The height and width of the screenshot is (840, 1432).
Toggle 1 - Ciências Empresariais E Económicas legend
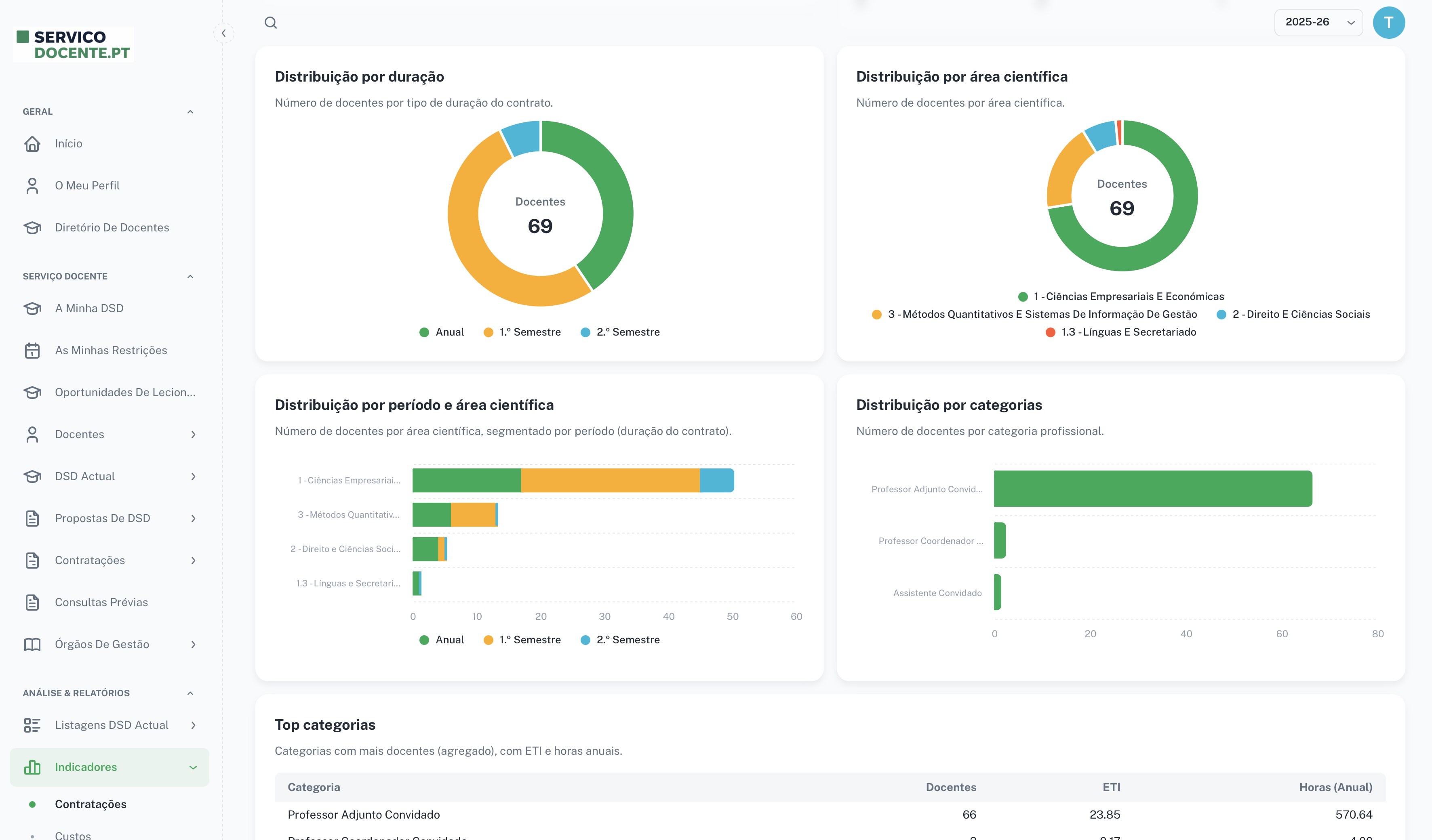[x=1120, y=296]
